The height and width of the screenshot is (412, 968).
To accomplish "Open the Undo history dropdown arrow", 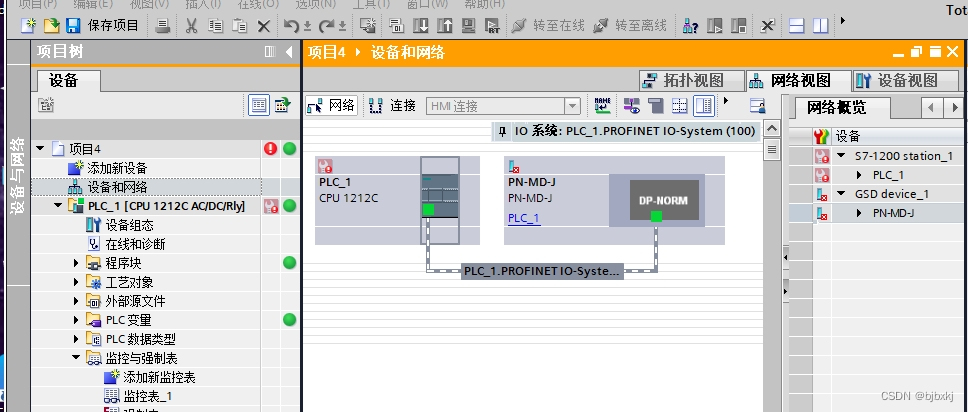I will [x=307, y=27].
